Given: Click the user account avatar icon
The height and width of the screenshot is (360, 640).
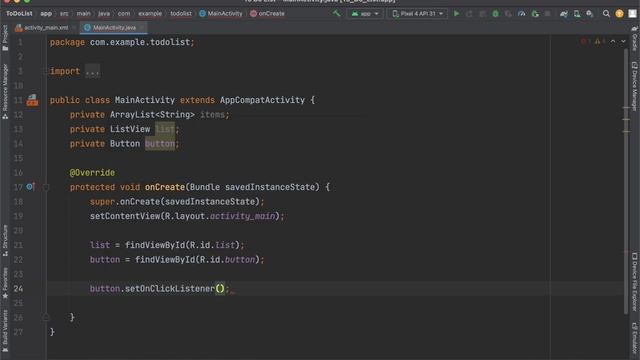Looking at the screenshot, I should [x=632, y=13].
